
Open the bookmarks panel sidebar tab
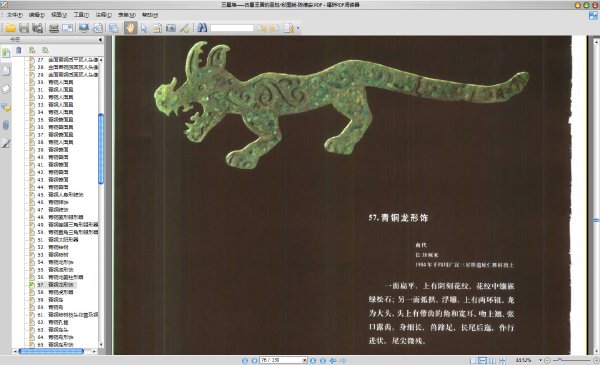click(6, 53)
